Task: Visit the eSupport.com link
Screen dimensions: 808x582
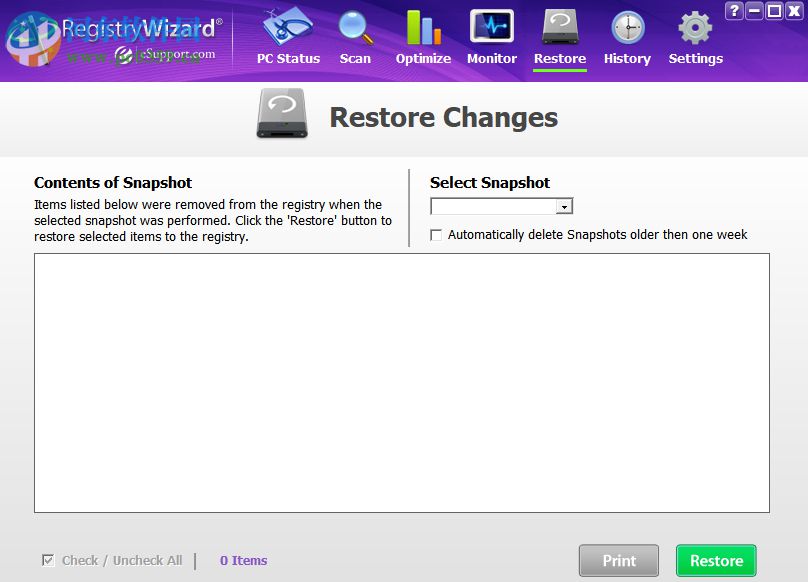Action: coord(155,52)
